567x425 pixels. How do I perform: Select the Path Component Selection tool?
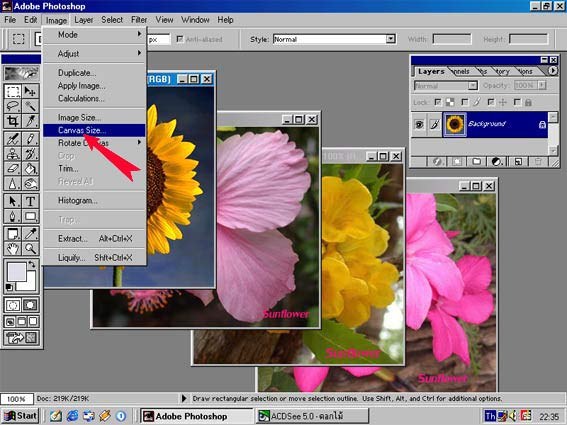[x=13, y=201]
